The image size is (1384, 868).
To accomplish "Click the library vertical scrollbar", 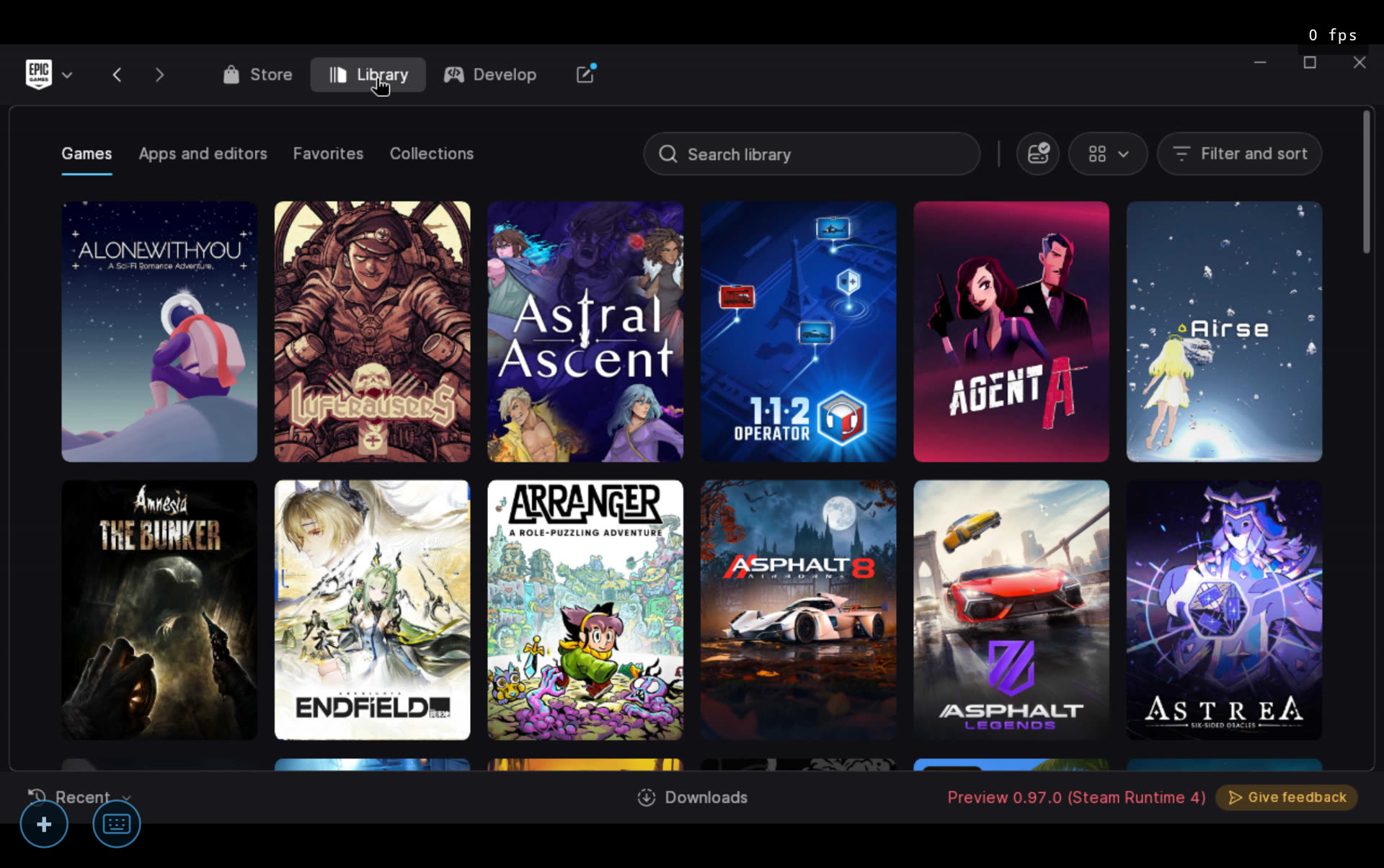I will (x=1367, y=182).
